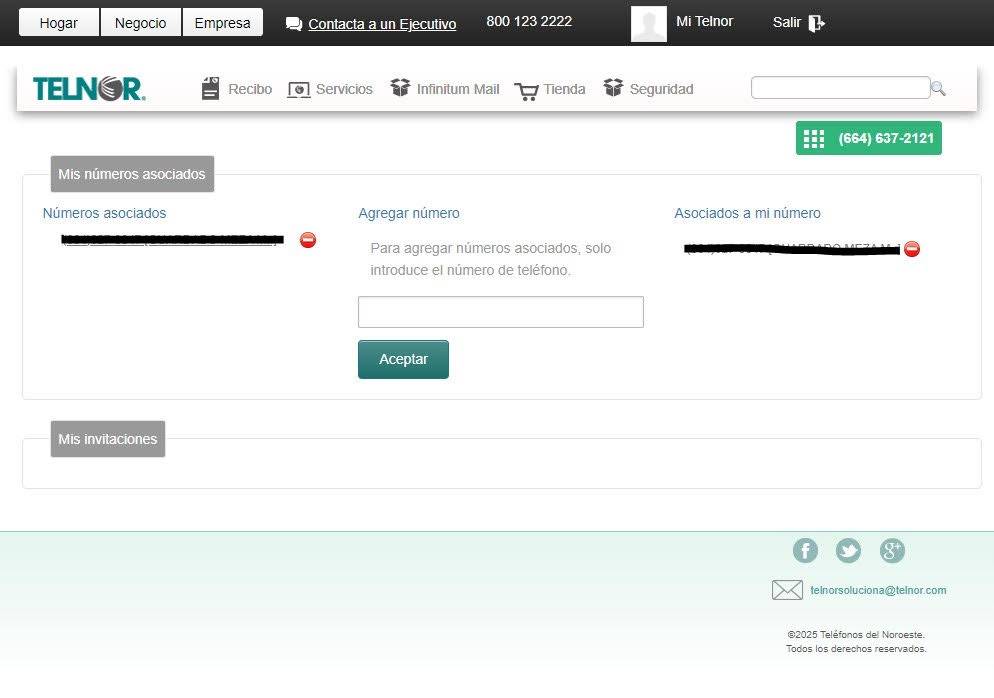Image resolution: width=994 pixels, height=698 pixels.
Task: Open the Seguridad section
Action: pyautogui.click(x=649, y=89)
